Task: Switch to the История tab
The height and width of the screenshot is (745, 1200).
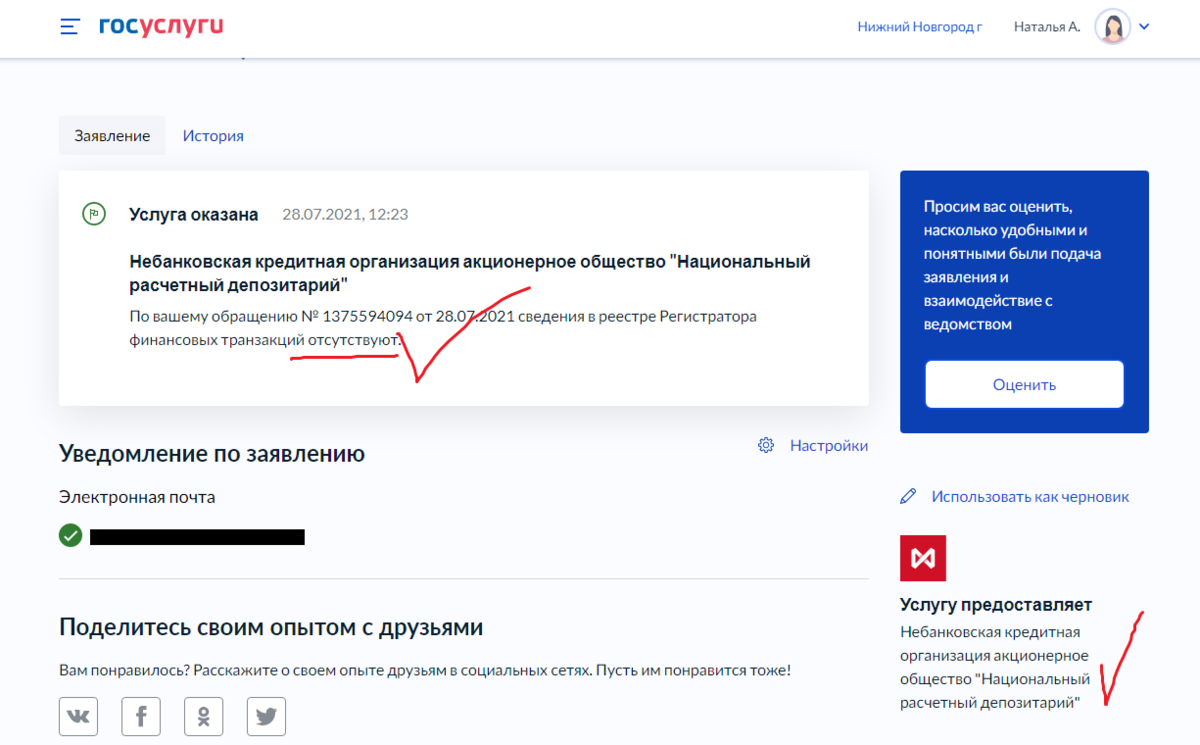Action: tap(213, 135)
